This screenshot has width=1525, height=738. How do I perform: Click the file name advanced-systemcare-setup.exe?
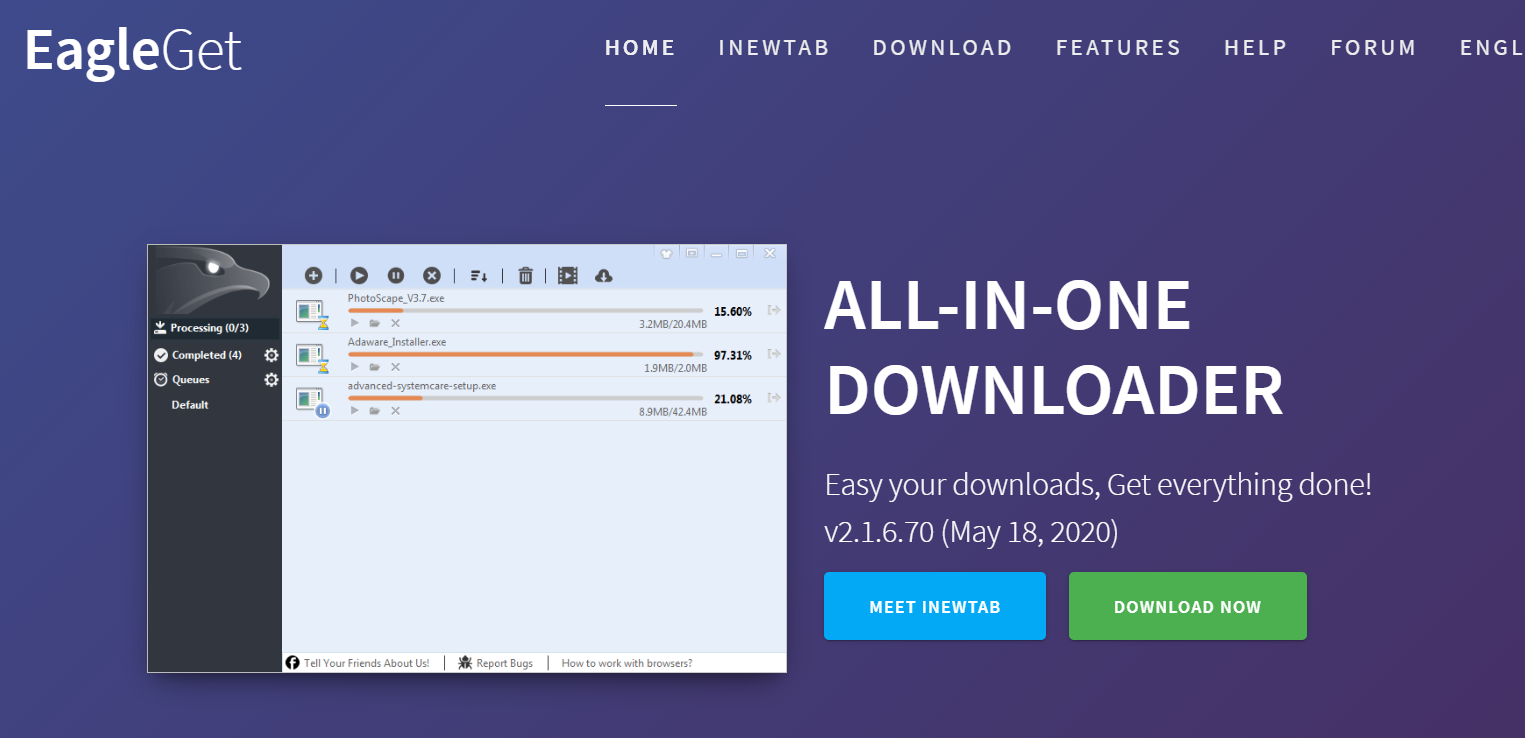tap(422, 386)
